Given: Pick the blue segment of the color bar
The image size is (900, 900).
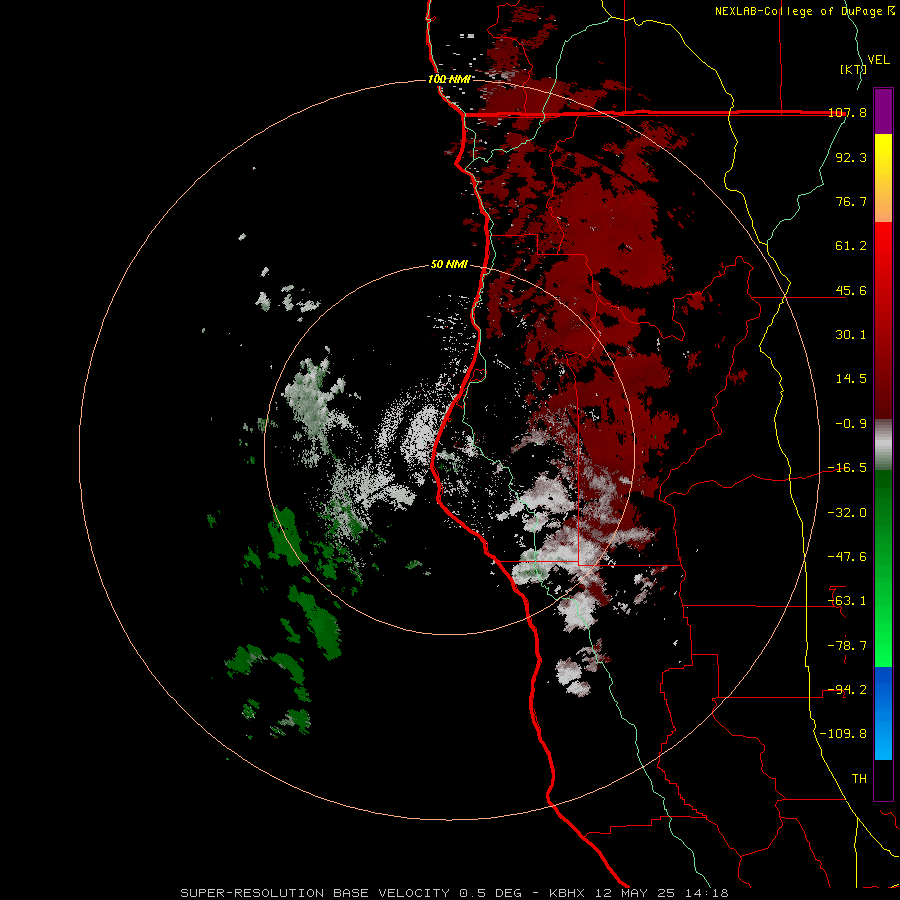Looking at the screenshot, I should click(883, 713).
